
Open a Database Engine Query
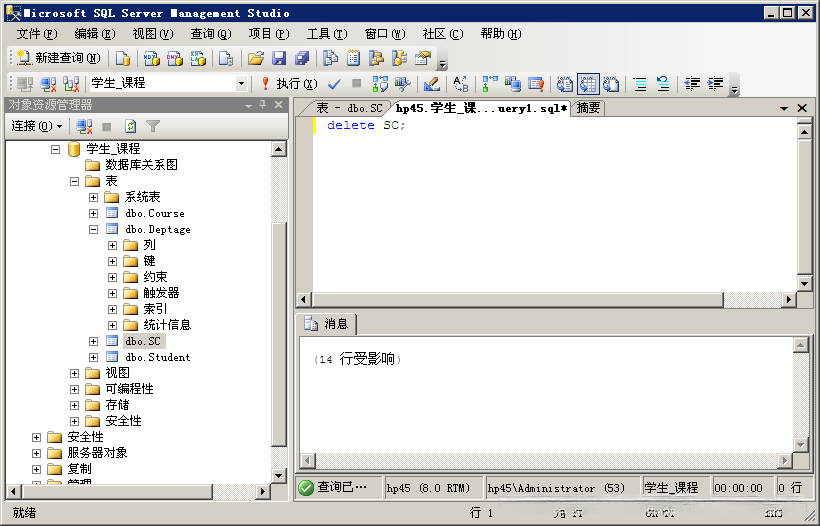122,58
